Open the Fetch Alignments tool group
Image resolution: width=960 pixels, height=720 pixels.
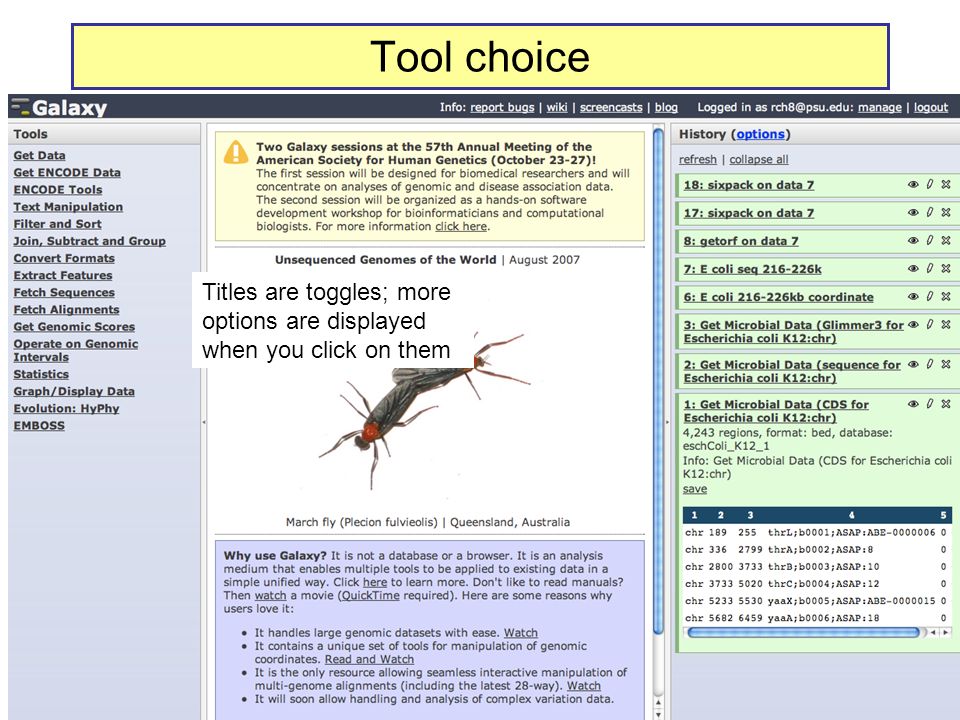[66, 310]
